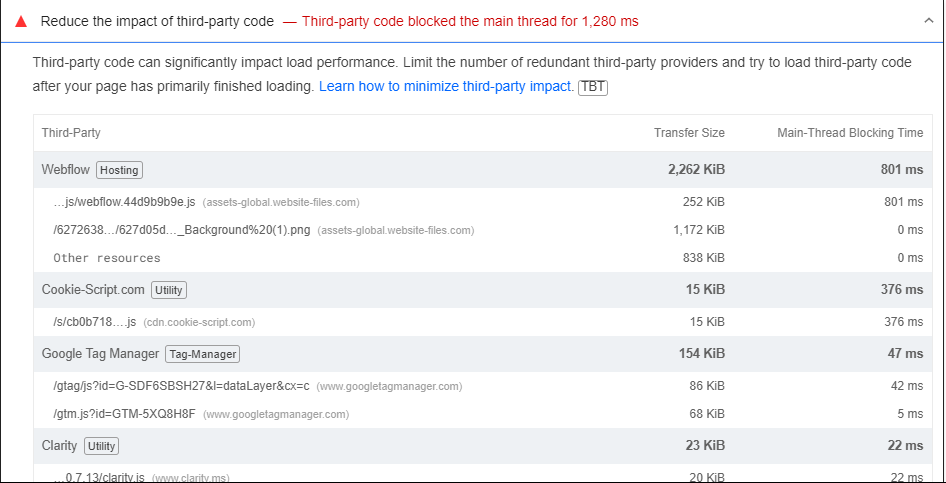Open 'Learn how to minimize third-party impact' link

(446, 87)
